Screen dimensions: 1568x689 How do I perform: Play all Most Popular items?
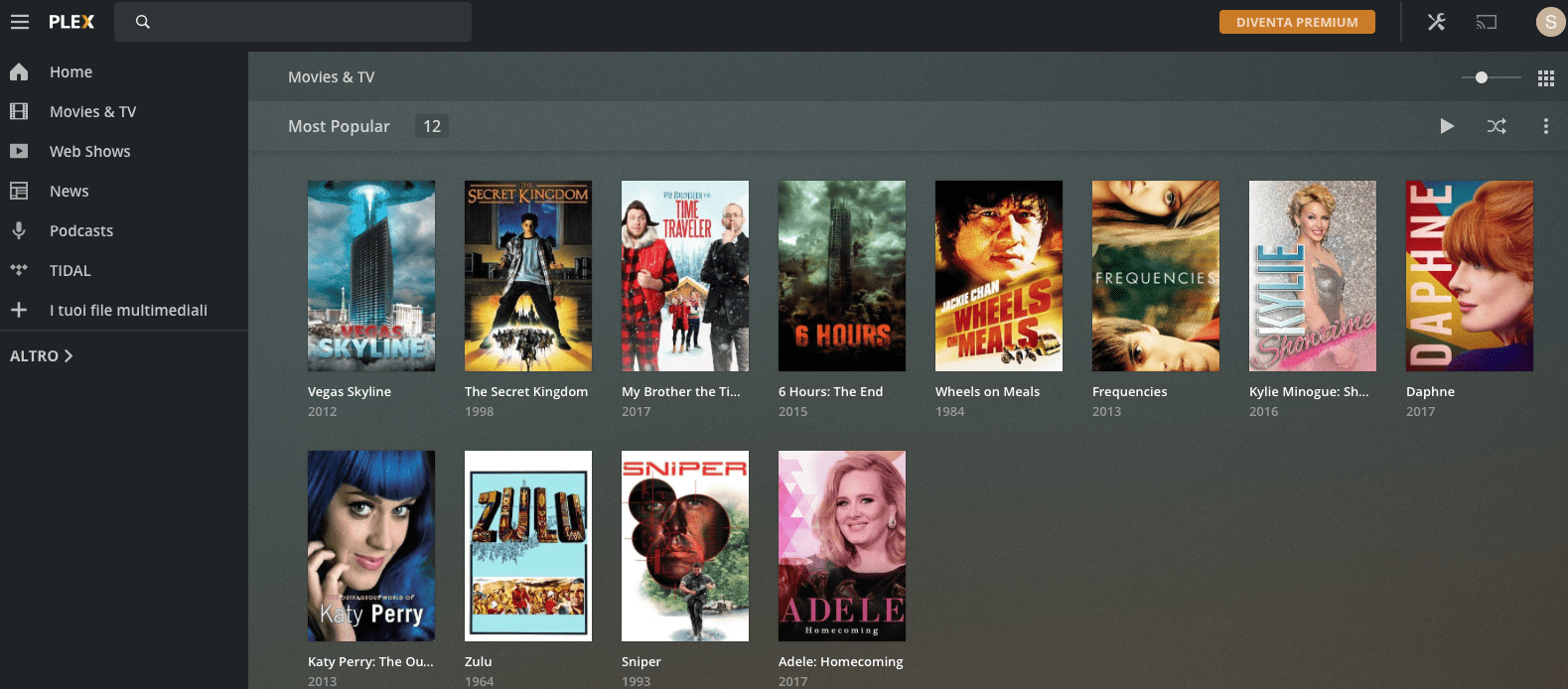click(1447, 126)
